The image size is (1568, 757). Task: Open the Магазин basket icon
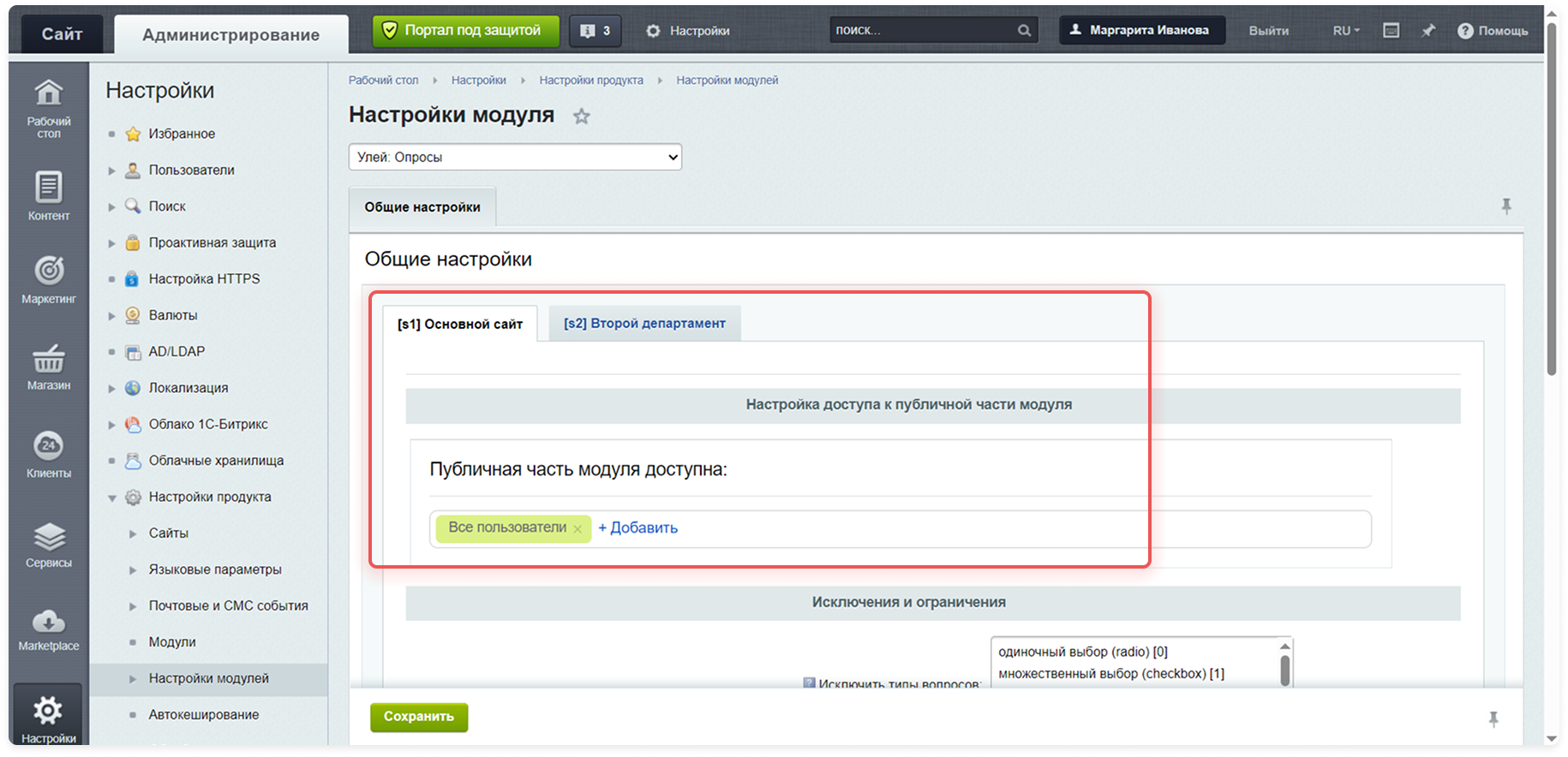(49, 359)
